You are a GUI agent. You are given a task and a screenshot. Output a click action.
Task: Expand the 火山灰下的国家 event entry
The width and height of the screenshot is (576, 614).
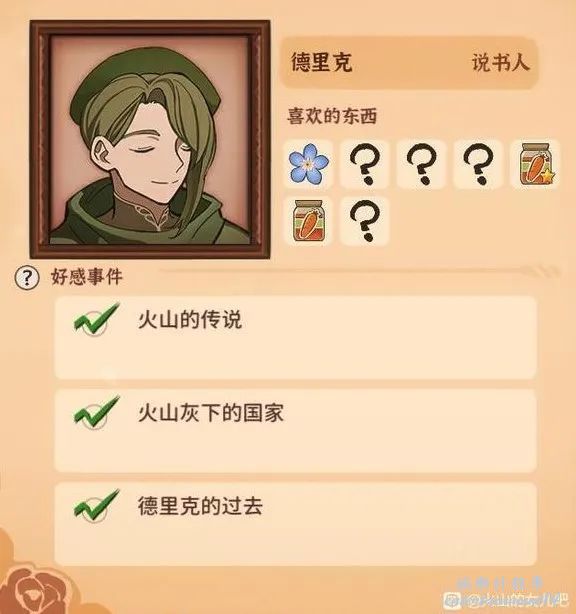coord(296,431)
